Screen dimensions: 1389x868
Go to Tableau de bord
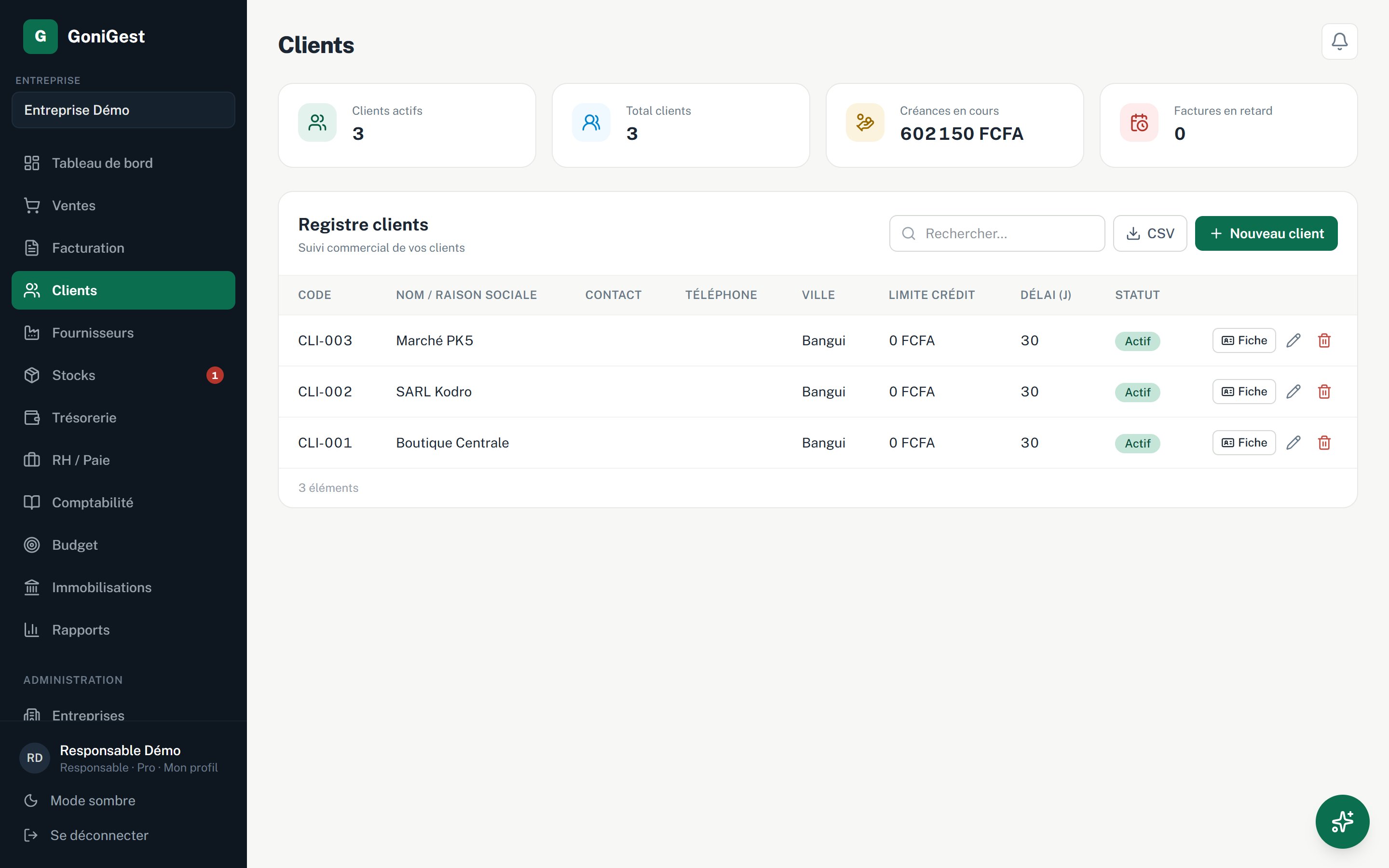123,163
